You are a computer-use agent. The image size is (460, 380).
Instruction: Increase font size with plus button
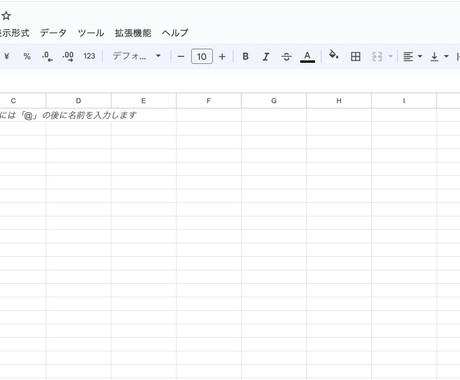point(222,57)
